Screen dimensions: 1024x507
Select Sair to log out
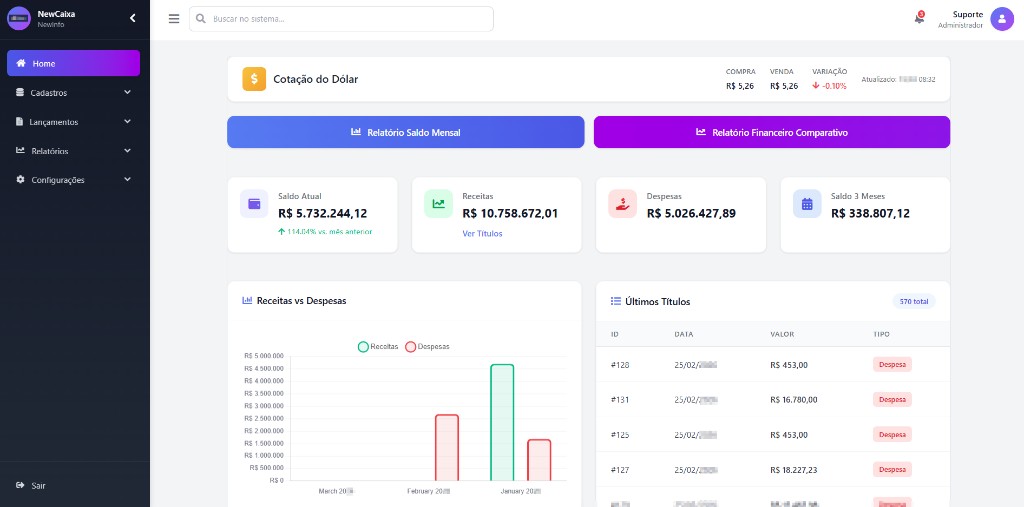click(x=38, y=485)
